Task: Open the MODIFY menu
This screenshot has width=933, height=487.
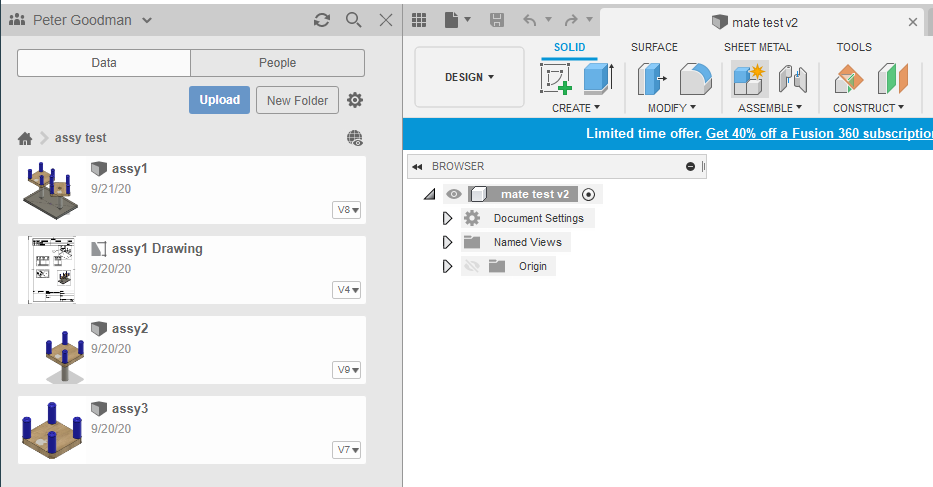Action: [672, 108]
